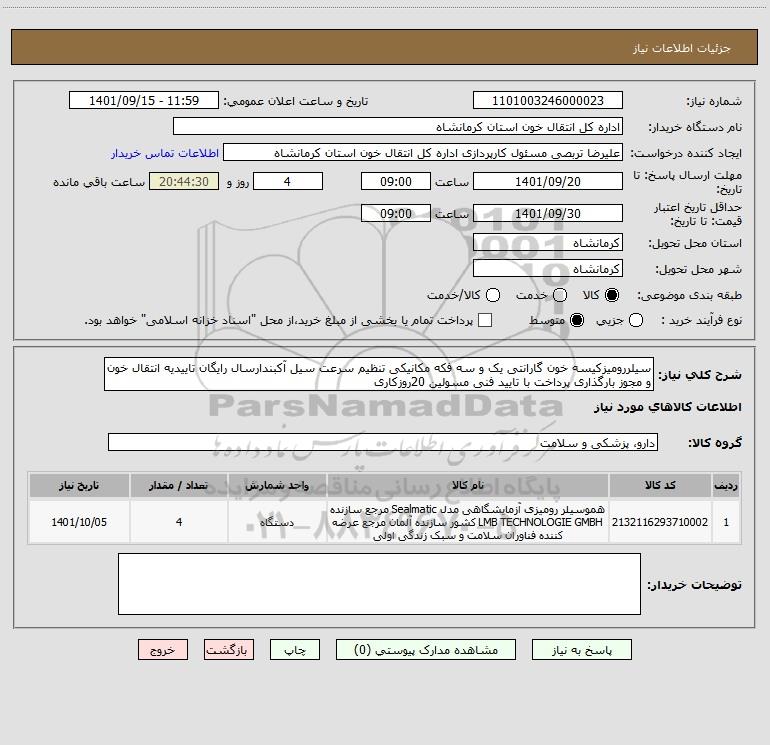Click the unit cell دستگاه
This screenshot has height=745, width=770.
point(277,522)
